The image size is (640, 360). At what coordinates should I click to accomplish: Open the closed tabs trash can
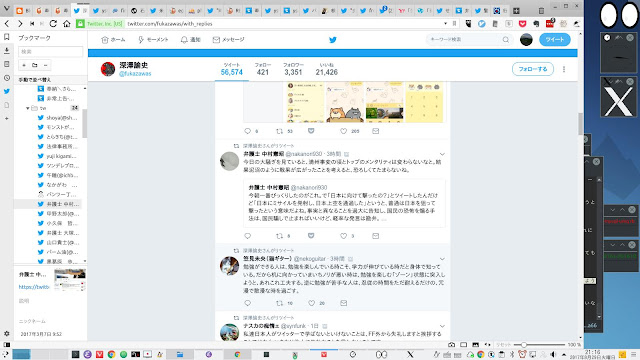pos(541,11)
